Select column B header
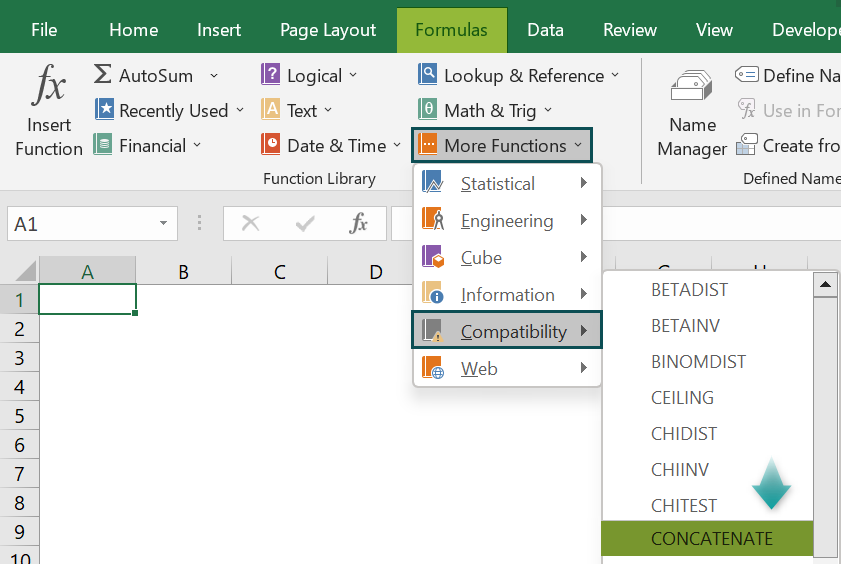841x564 pixels. (x=183, y=271)
